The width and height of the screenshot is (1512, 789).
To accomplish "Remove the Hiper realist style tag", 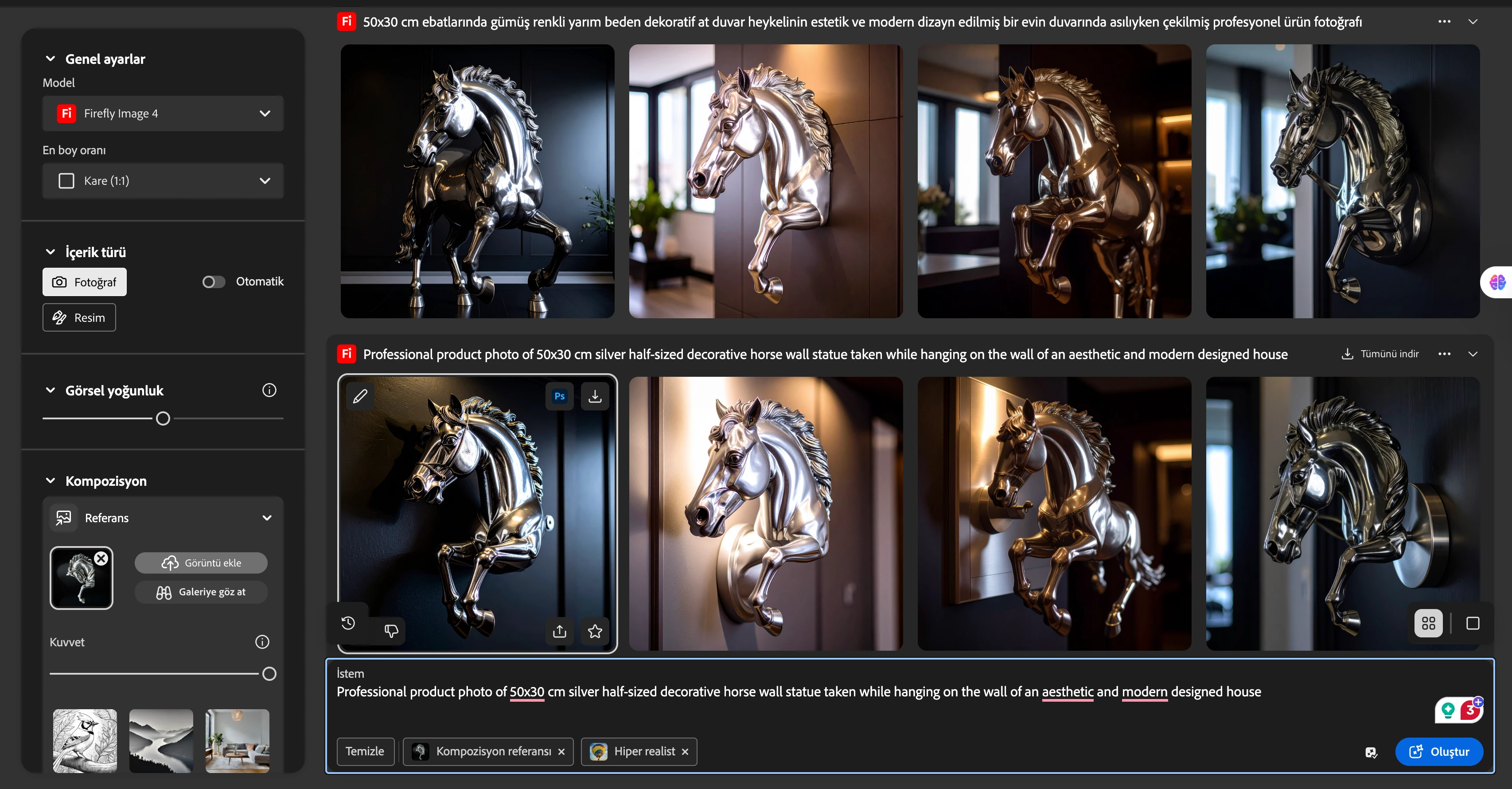I will click(685, 751).
